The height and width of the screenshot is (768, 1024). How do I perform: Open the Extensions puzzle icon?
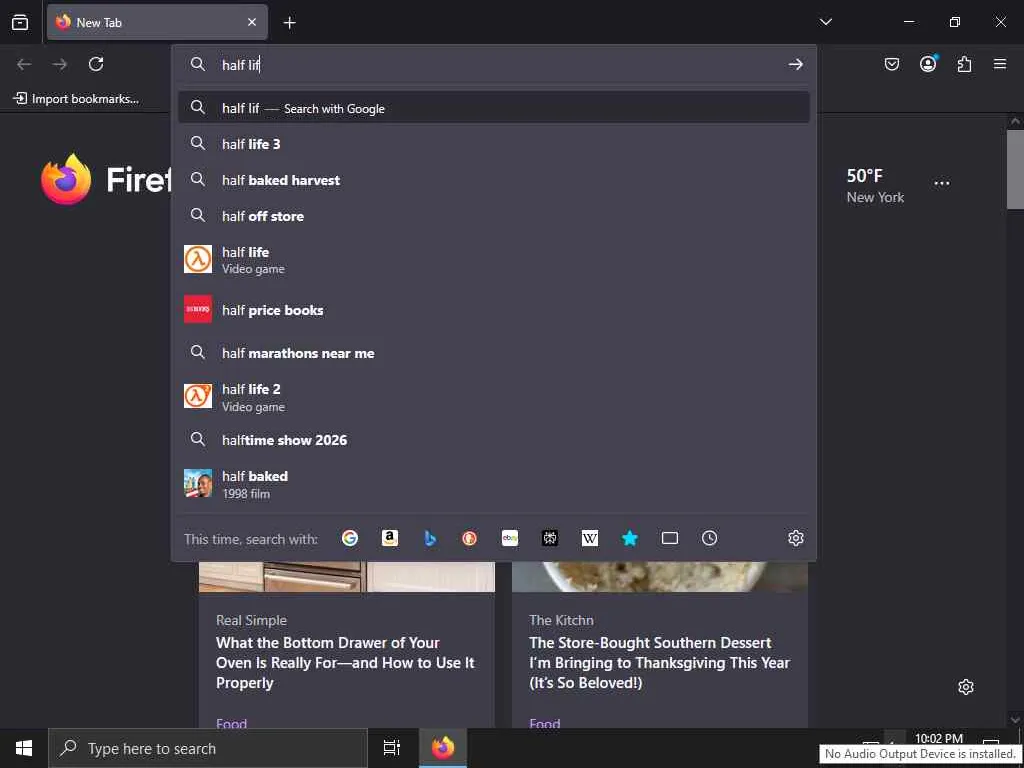pos(964,64)
